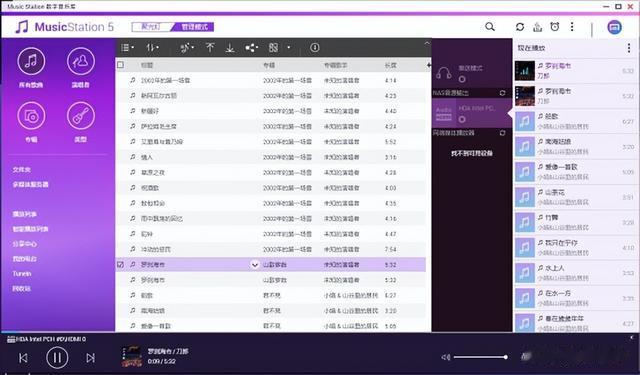Open the Albums disc icon in sidebar
The image size is (640, 375).
tap(31, 116)
